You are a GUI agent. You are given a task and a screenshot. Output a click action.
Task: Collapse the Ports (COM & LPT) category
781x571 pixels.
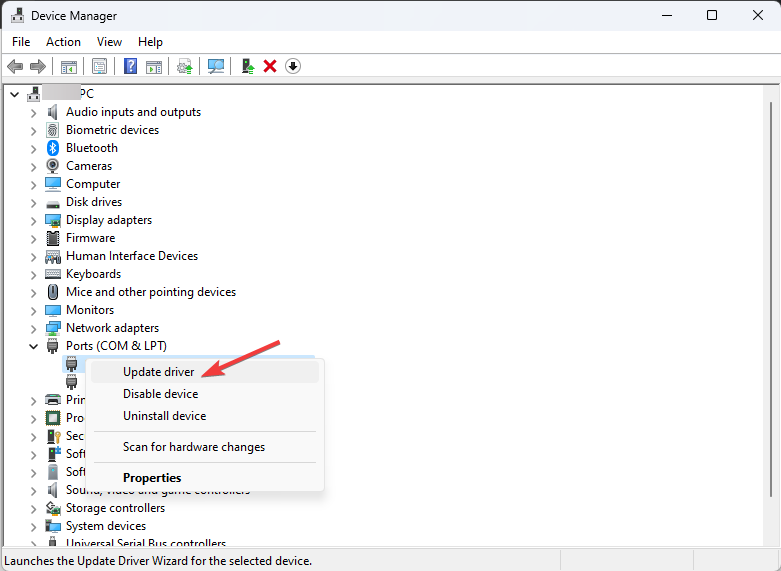pyautogui.click(x=33, y=346)
